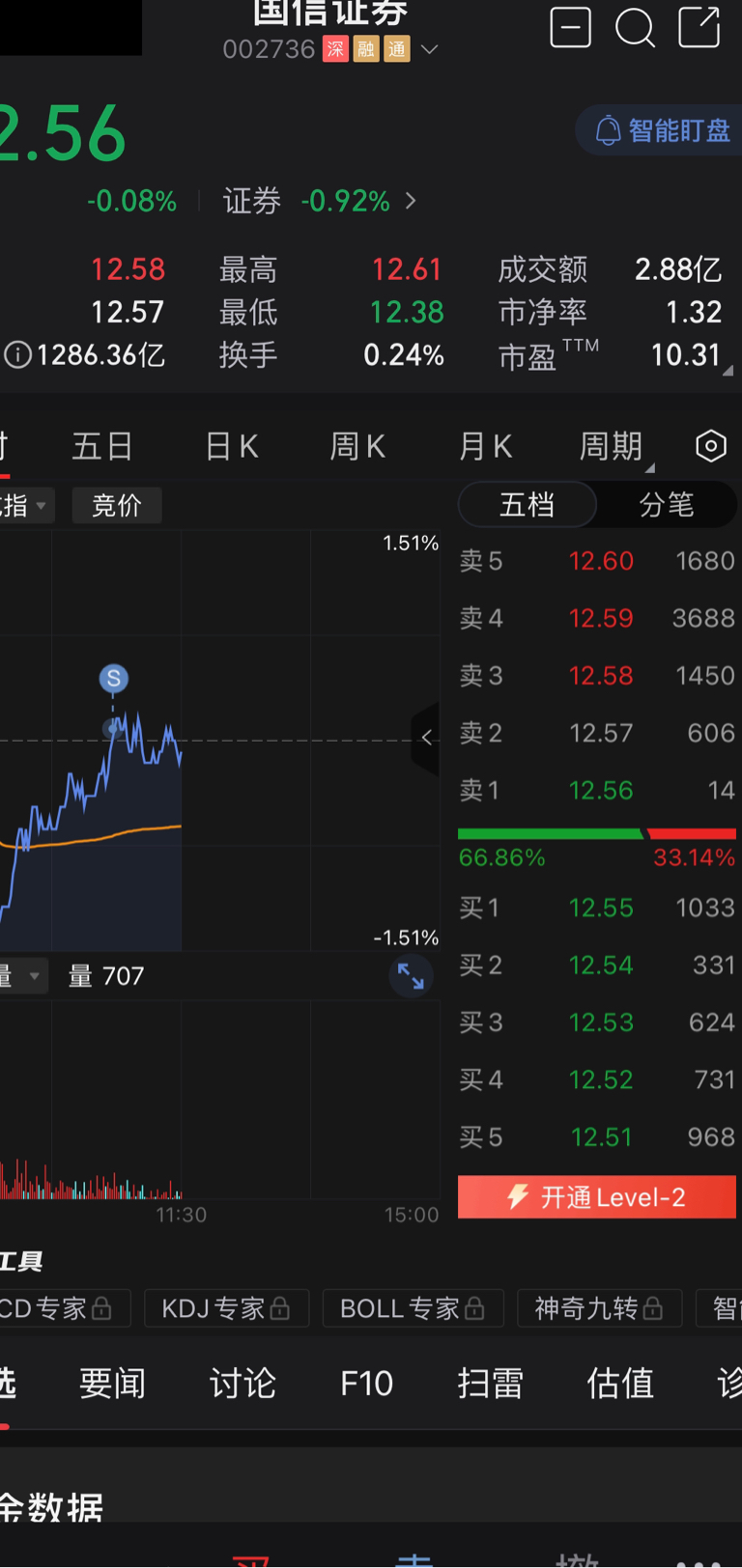Screen dimensions: 742x1568
Task: Tap the 智能盯盘 bell button
Action: [663, 130]
